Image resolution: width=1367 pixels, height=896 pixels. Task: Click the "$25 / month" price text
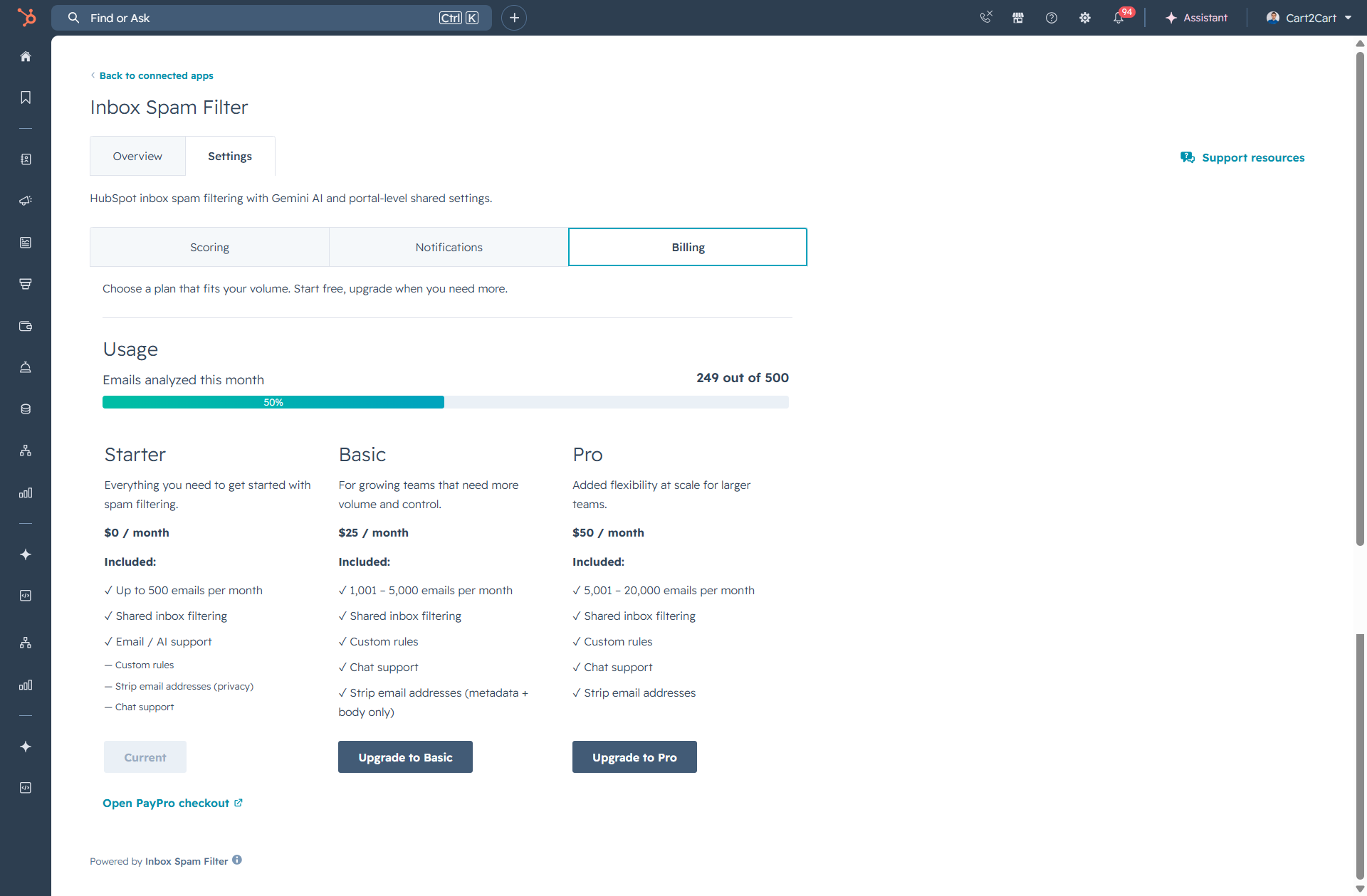(374, 532)
